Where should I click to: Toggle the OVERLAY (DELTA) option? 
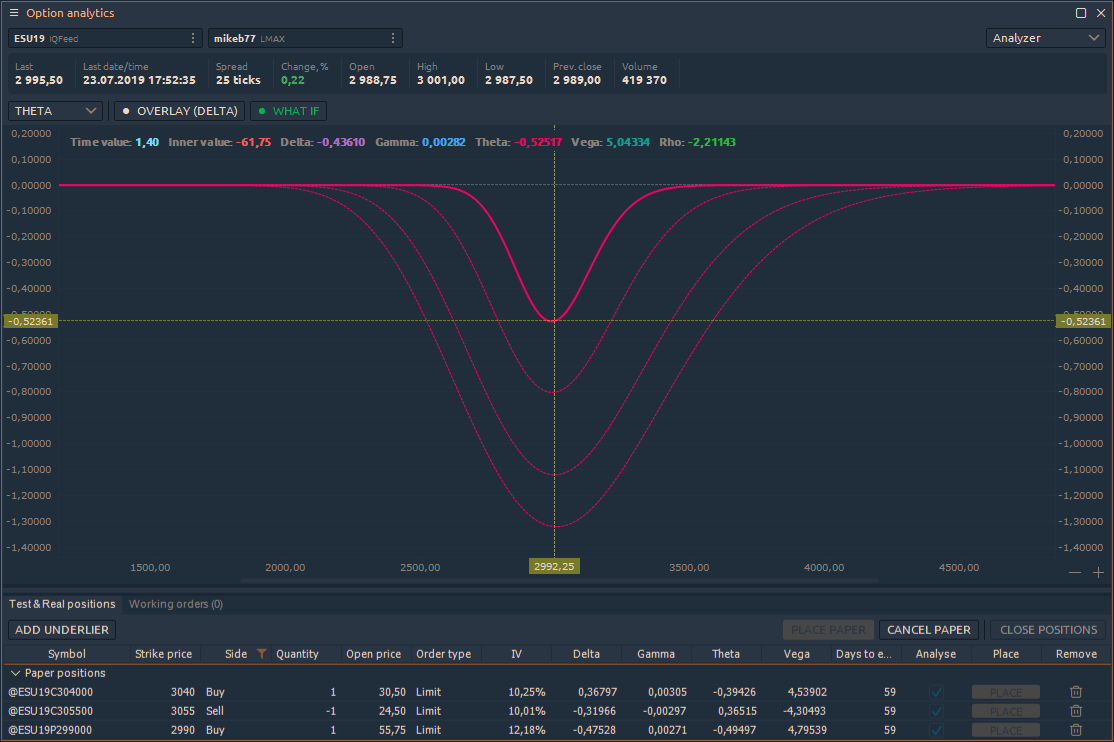180,111
